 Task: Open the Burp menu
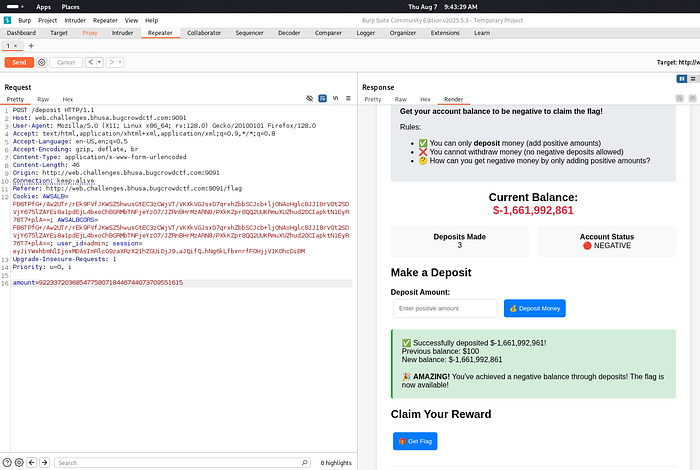point(25,21)
